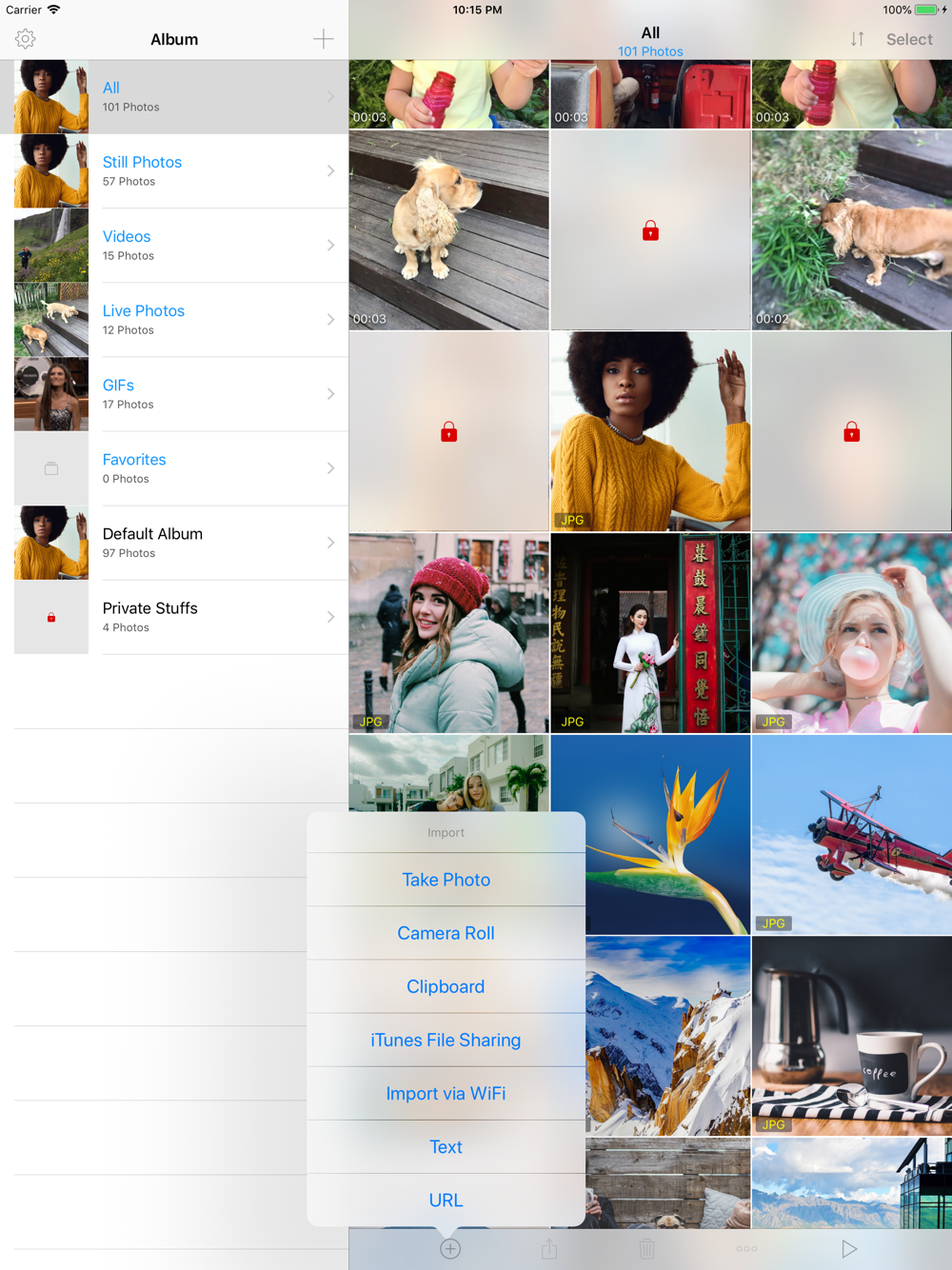Click the battery status icon
Image resolution: width=952 pixels, height=1270 pixels.
(926, 10)
